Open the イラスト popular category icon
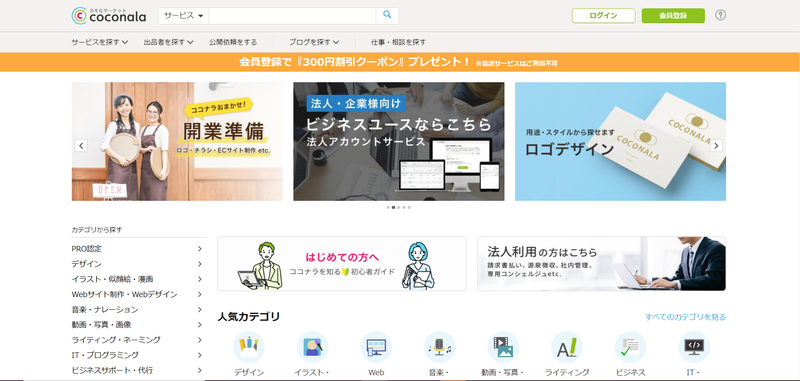800x381 pixels. 312,347
